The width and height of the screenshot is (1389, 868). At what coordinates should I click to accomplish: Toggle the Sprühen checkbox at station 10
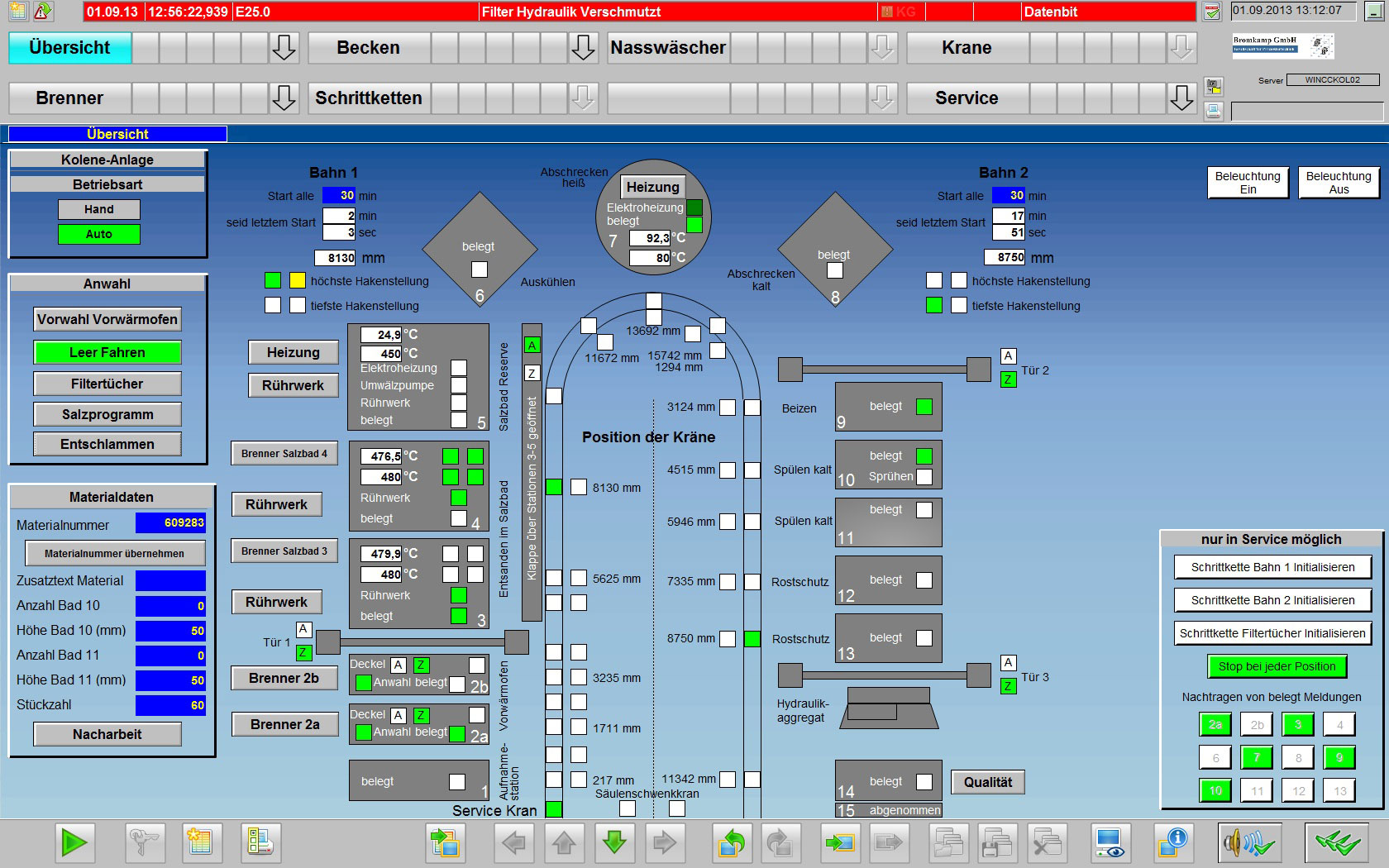point(924,477)
